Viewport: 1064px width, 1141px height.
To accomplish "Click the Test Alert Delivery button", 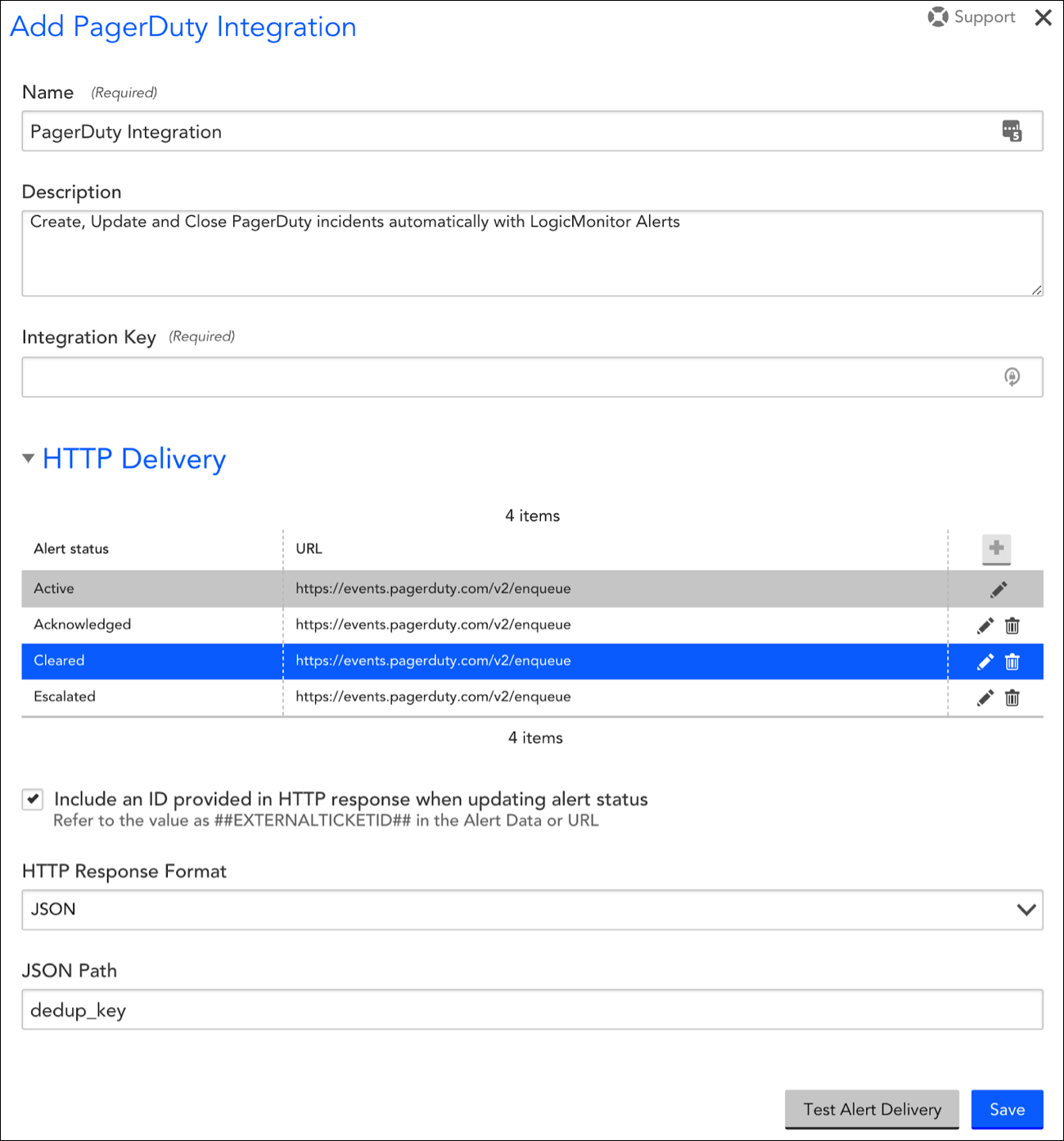I will [x=872, y=1109].
